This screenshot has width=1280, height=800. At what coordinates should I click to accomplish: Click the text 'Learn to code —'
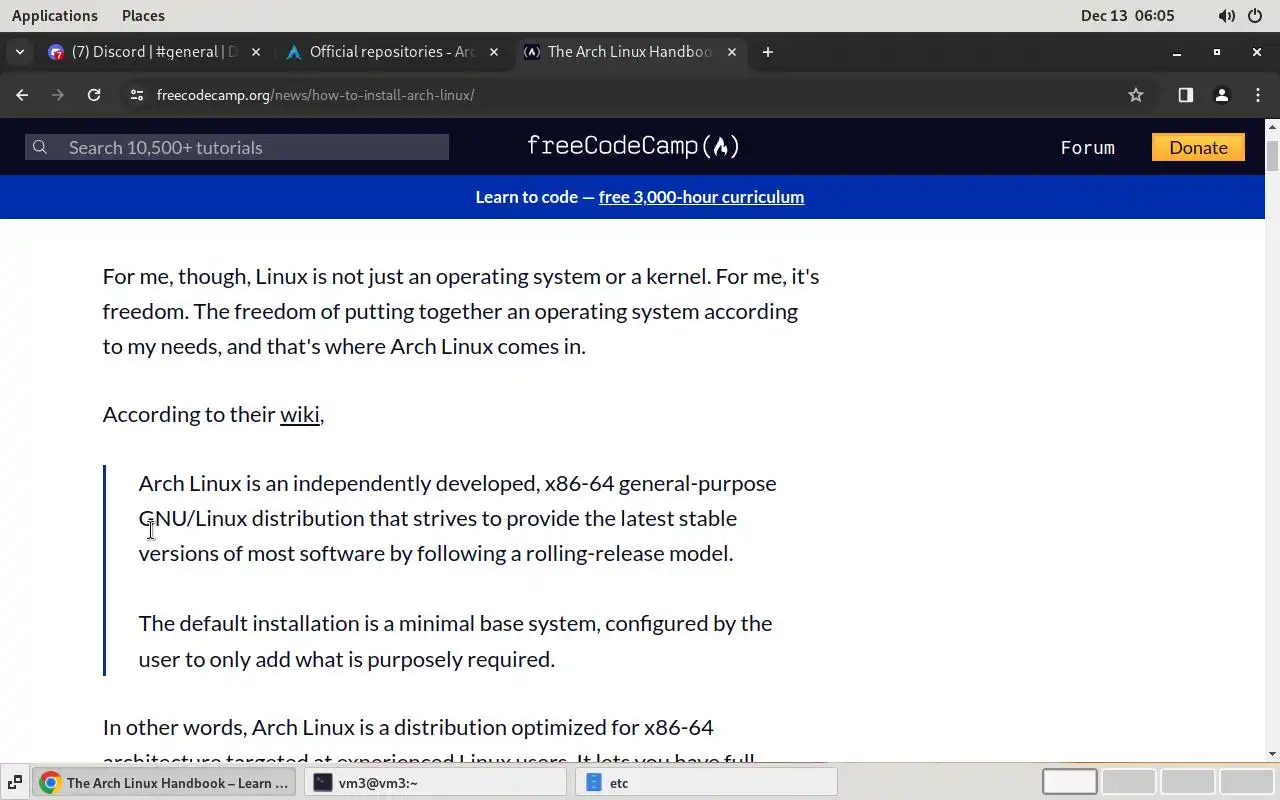[535, 197]
